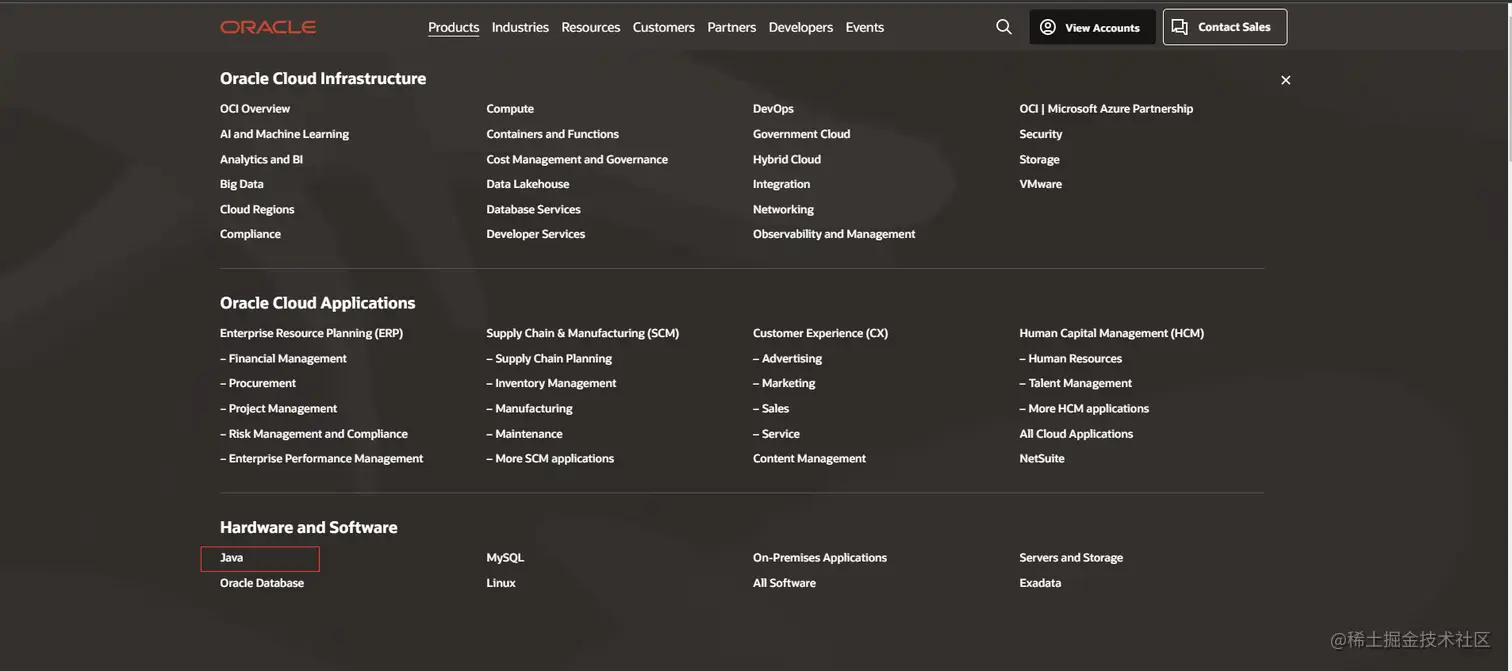Open the Networking link
Viewport: 1512px width, 671px height.
[783, 209]
